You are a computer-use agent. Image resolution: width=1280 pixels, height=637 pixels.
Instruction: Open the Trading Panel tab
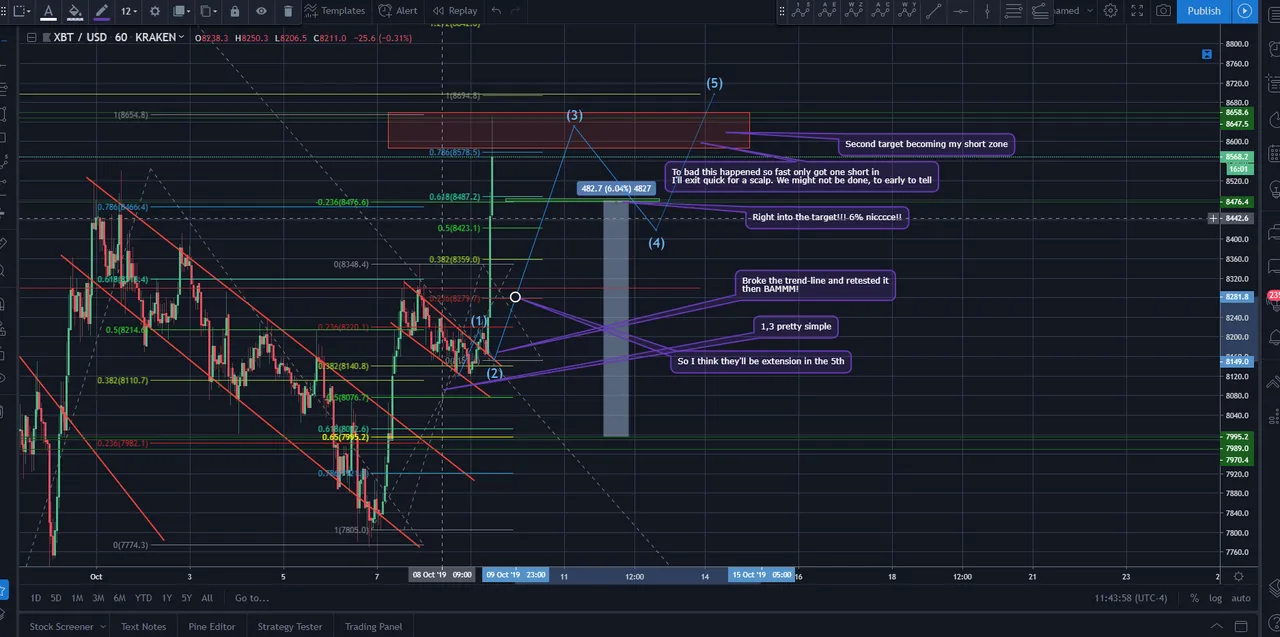coord(374,627)
